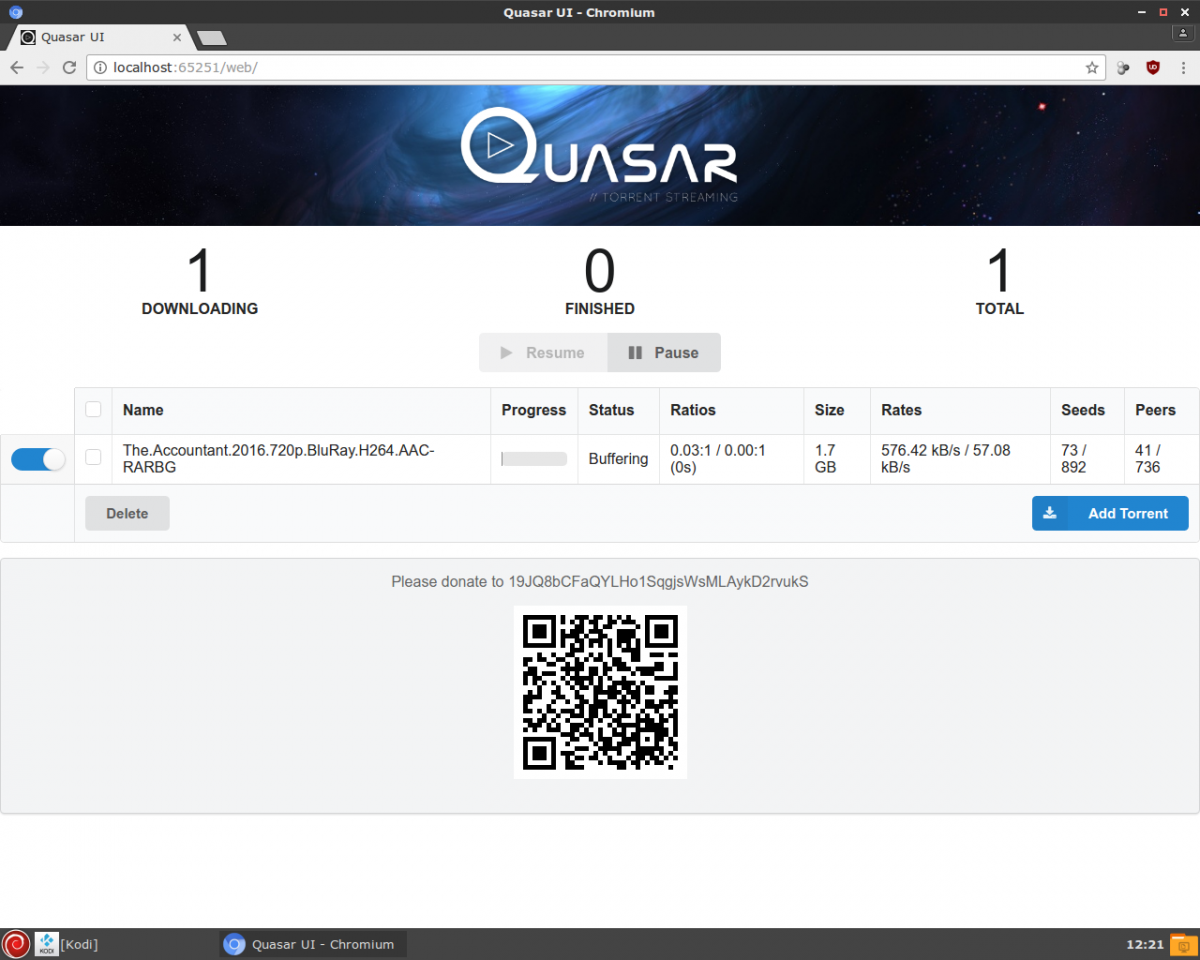Click the Add Torrent button
1200x960 pixels.
click(x=1110, y=513)
